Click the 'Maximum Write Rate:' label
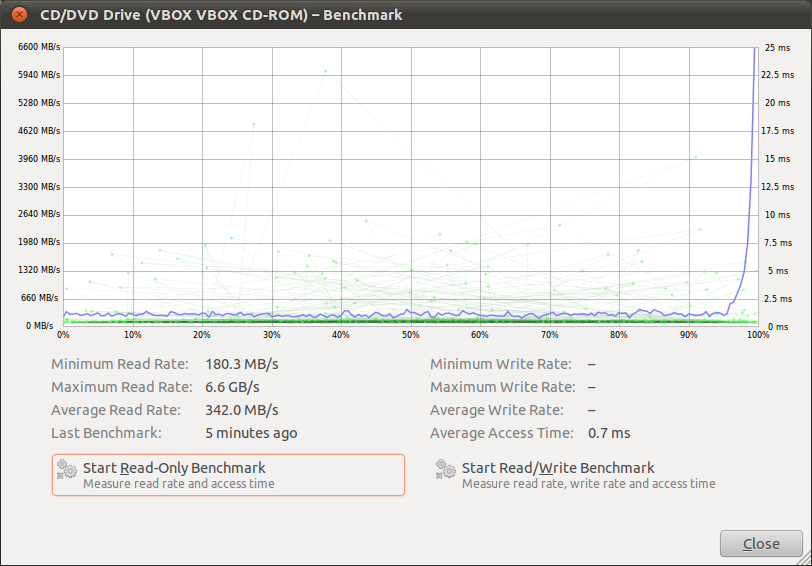 pos(503,387)
